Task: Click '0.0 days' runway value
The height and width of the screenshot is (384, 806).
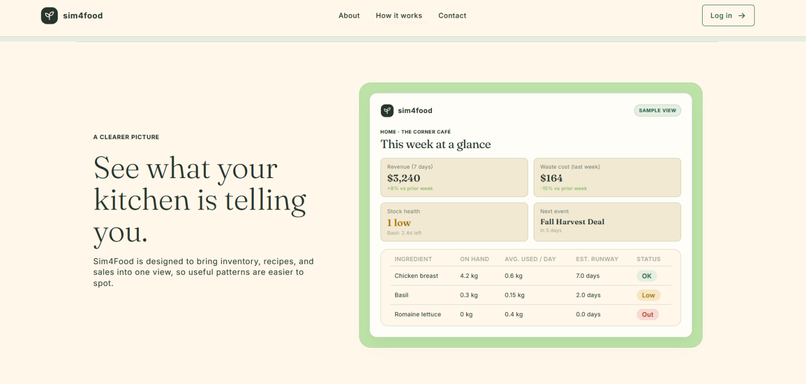Action: click(x=588, y=315)
